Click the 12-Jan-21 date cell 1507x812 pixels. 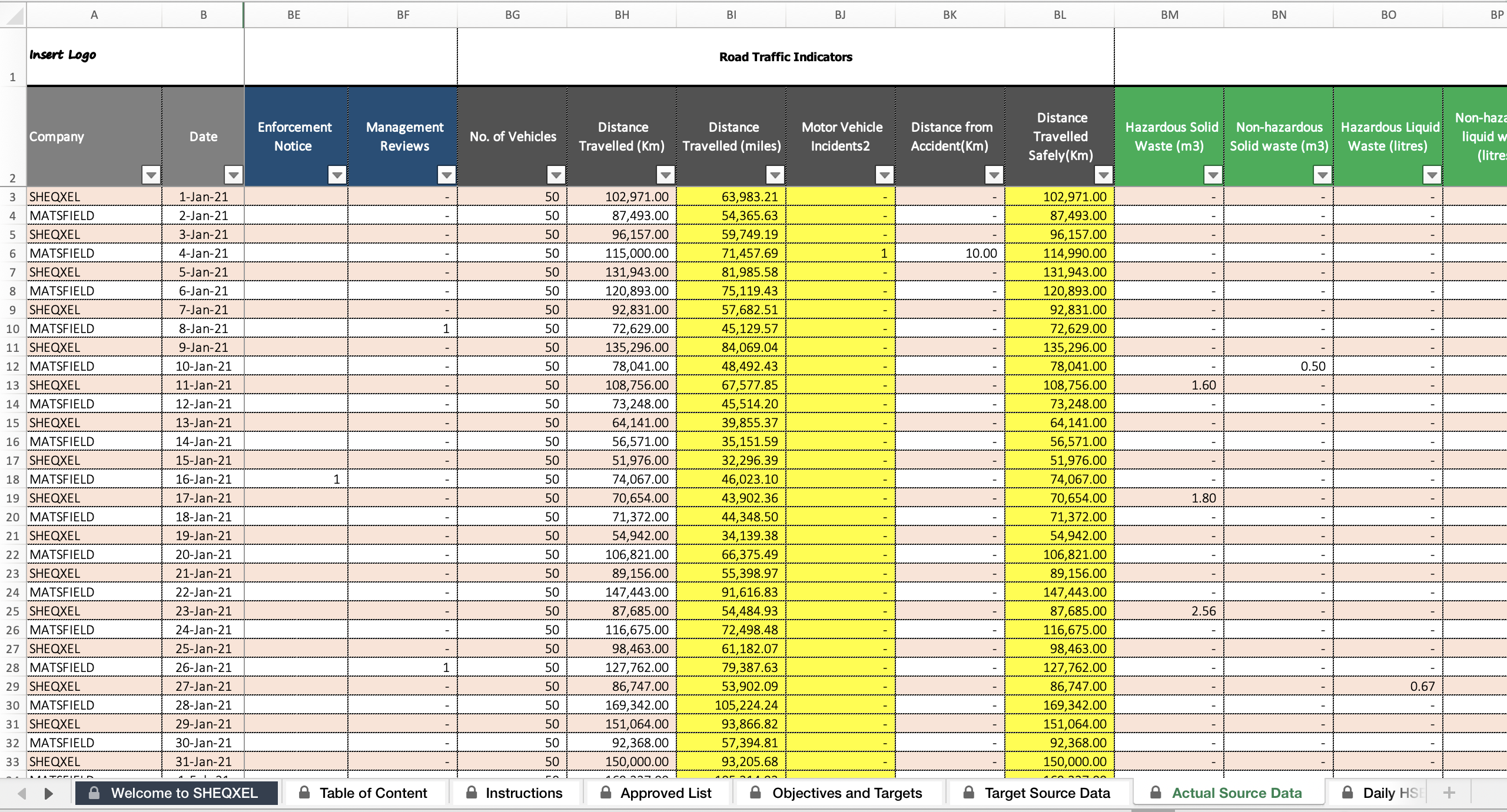click(x=203, y=404)
